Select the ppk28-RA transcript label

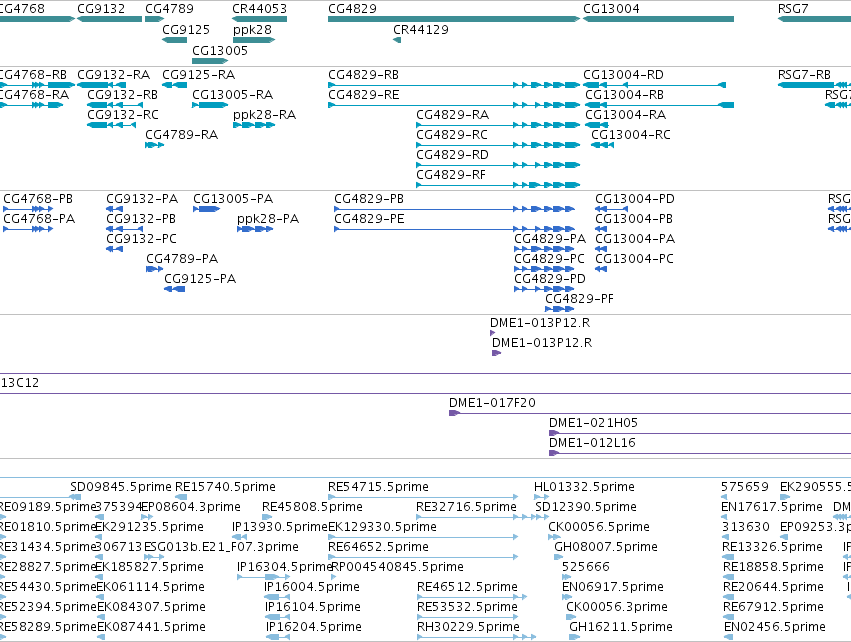pos(264,115)
